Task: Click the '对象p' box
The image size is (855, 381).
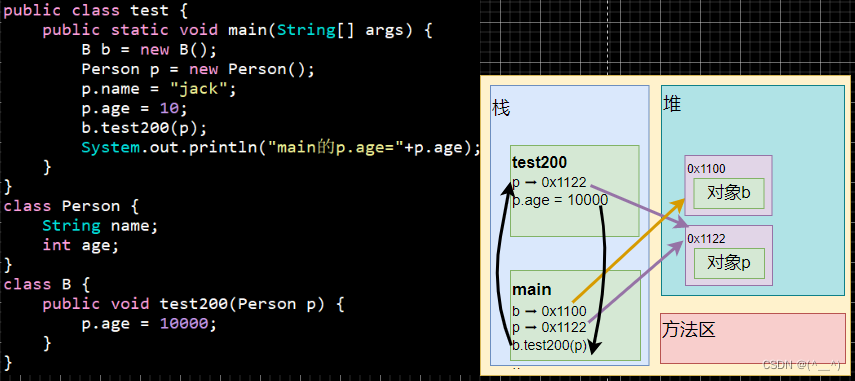Action: [x=729, y=263]
